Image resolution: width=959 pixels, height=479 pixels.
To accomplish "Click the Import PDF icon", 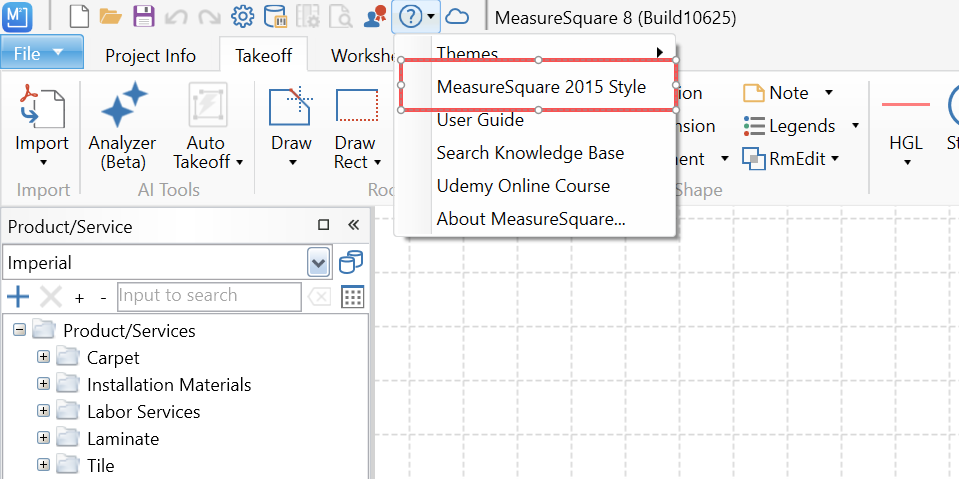I will pyautogui.click(x=42, y=107).
